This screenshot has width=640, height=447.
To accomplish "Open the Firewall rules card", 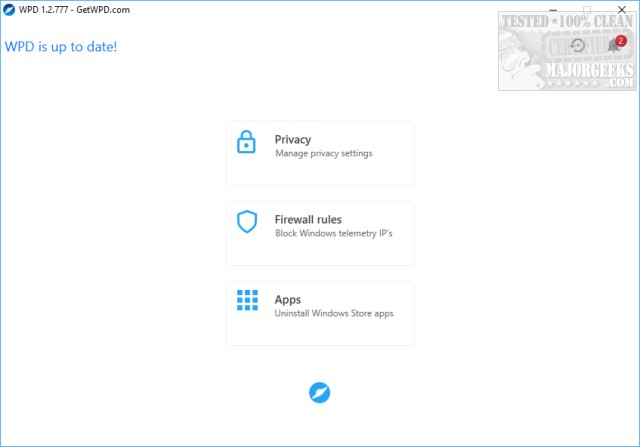I will (x=320, y=234).
